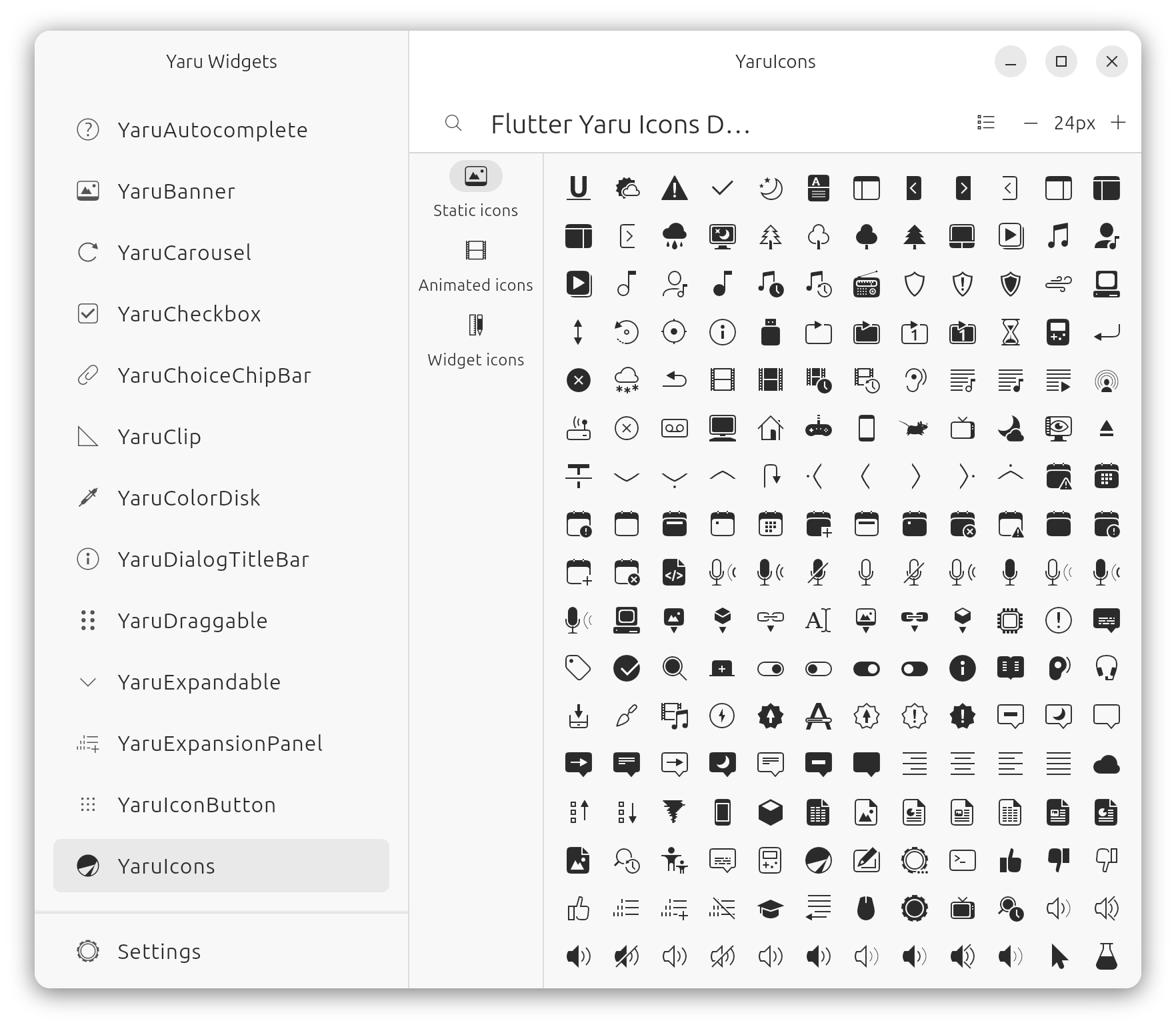The image size is (1176, 1027).
Task: Click the radio icon
Action: tap(867, 284)
